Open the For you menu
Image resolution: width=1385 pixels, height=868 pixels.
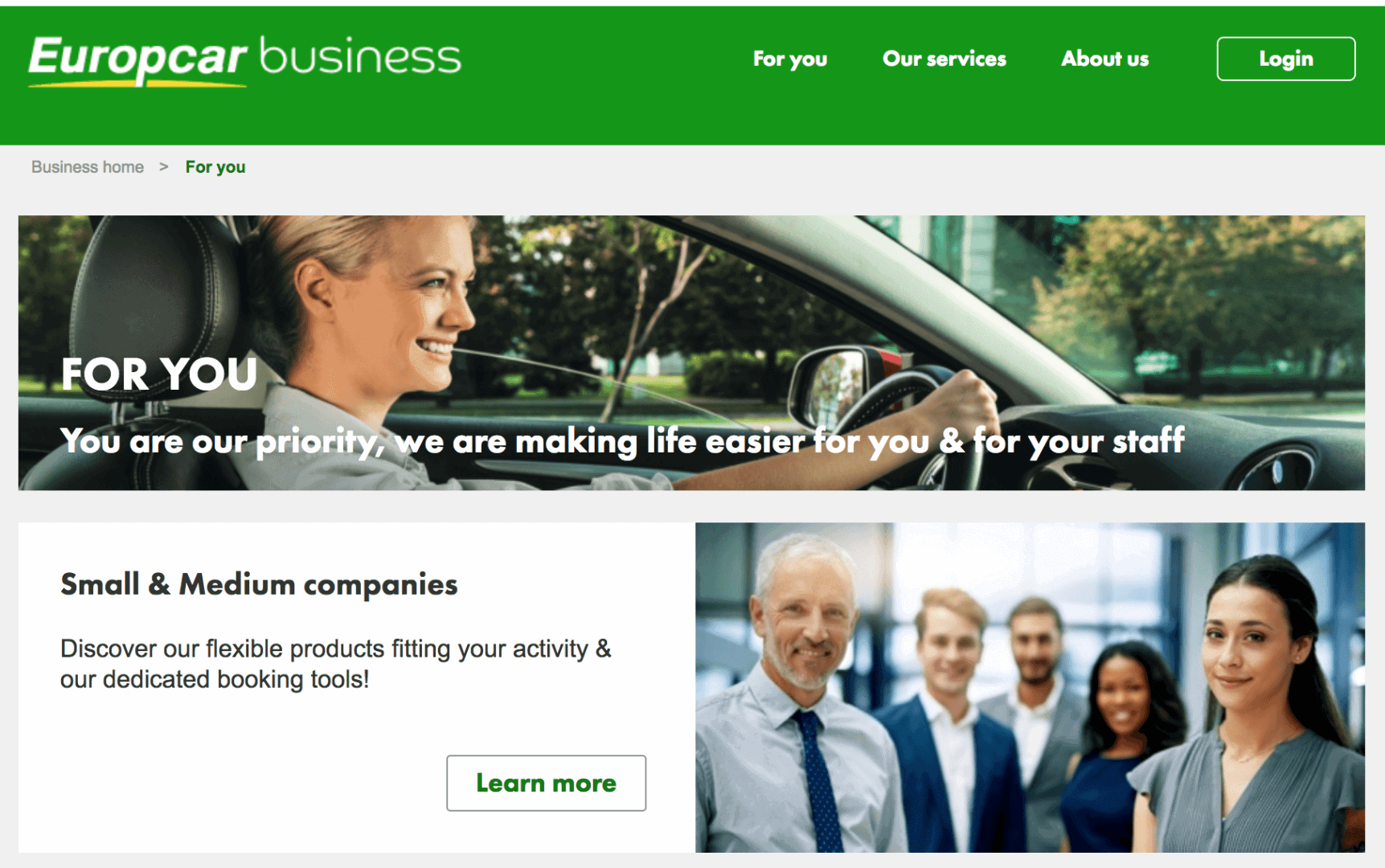789,59
